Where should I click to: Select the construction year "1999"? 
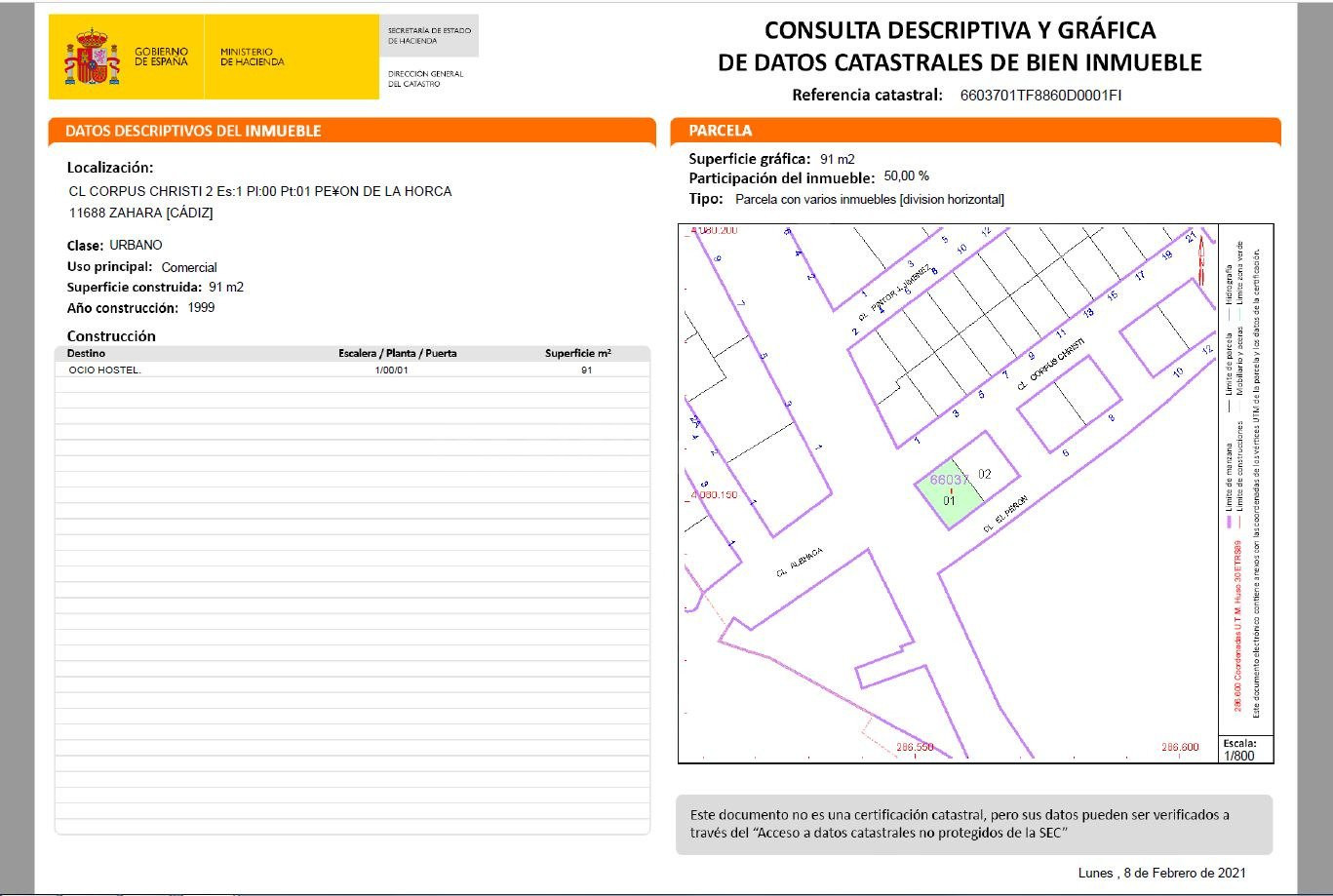pyautogui.click(x=202, y=308)
